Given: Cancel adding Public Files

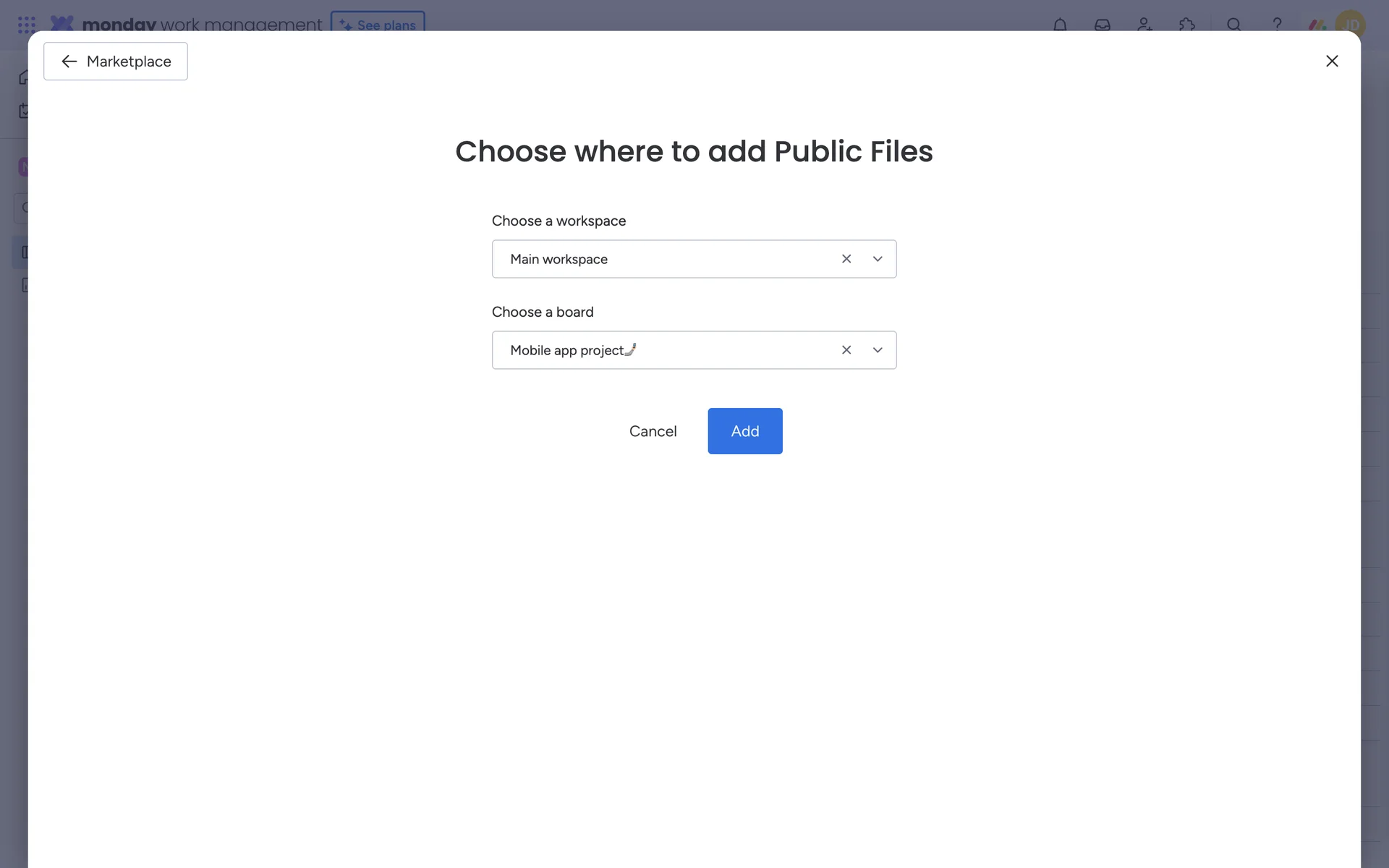Looking at the screenshot, I should coord(653,431).
